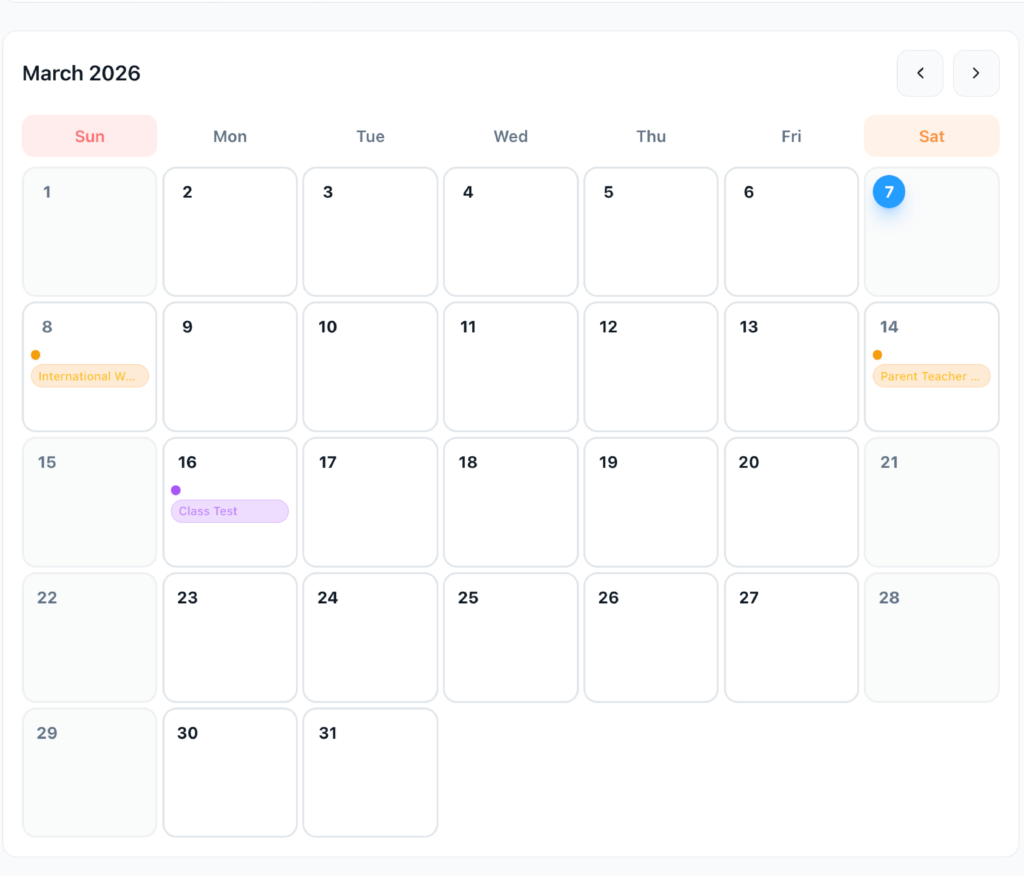Click the orange event dot on March 8
Viewport: 1024px width, 876px height.
coord(36,355)
